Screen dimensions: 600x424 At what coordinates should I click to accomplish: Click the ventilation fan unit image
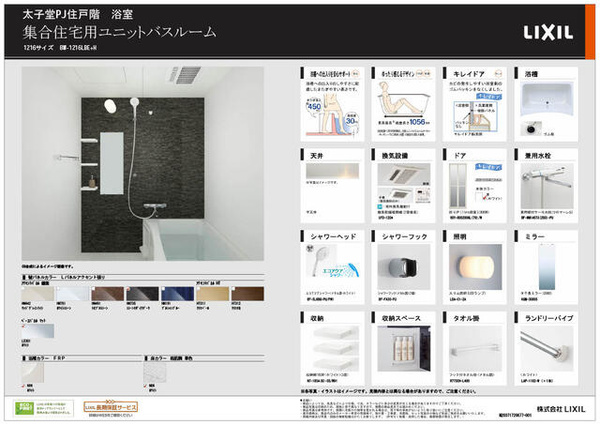click(x=405, y=186)
